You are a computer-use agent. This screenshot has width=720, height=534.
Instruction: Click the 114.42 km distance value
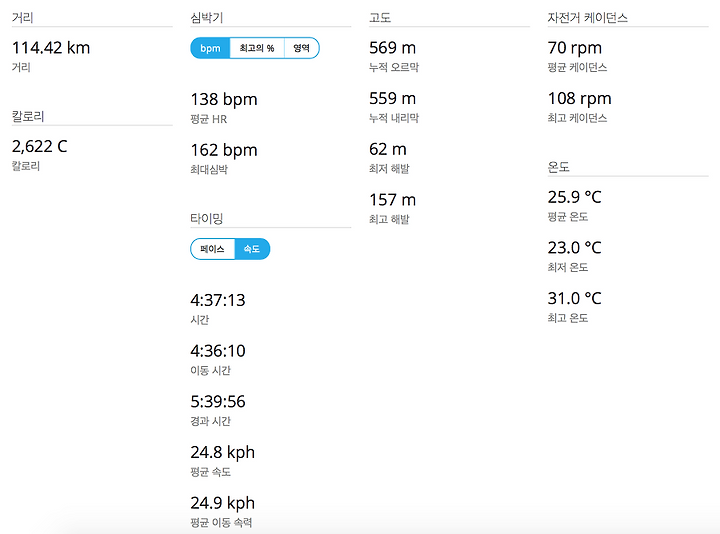pyautogui.click(x=51, y=48)
